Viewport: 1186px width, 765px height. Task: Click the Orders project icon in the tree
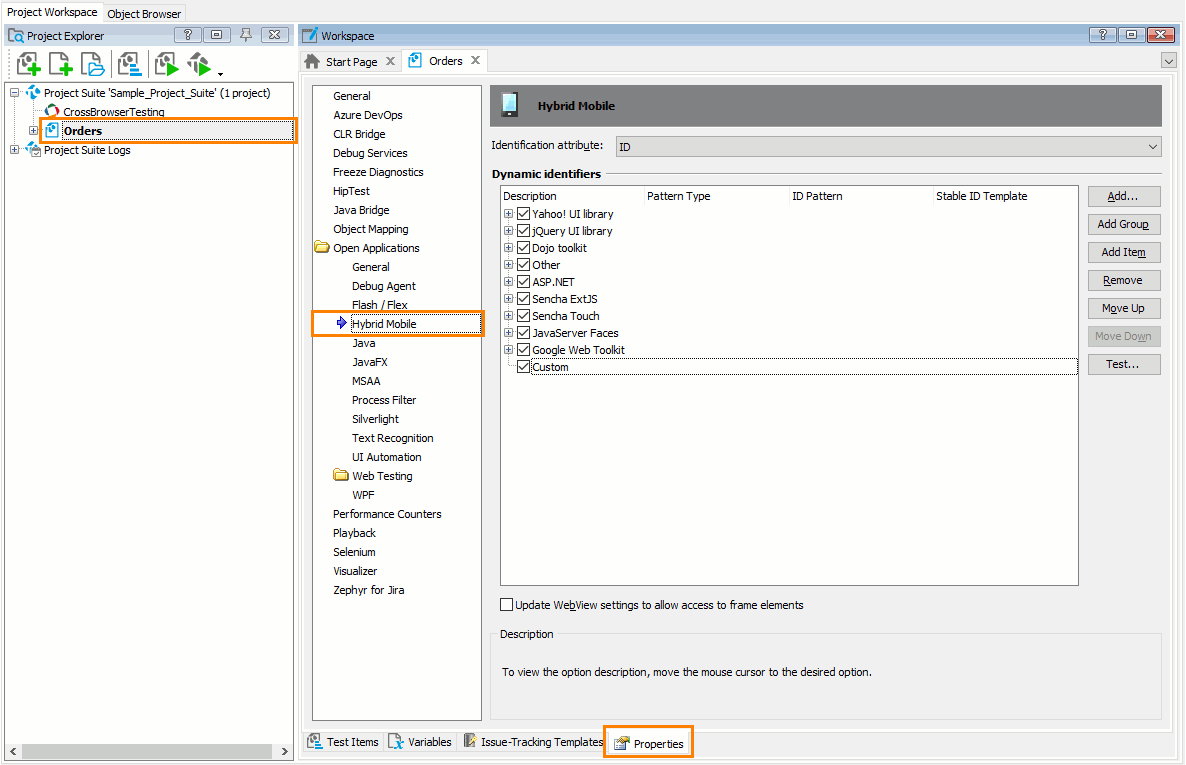[51, 130]
